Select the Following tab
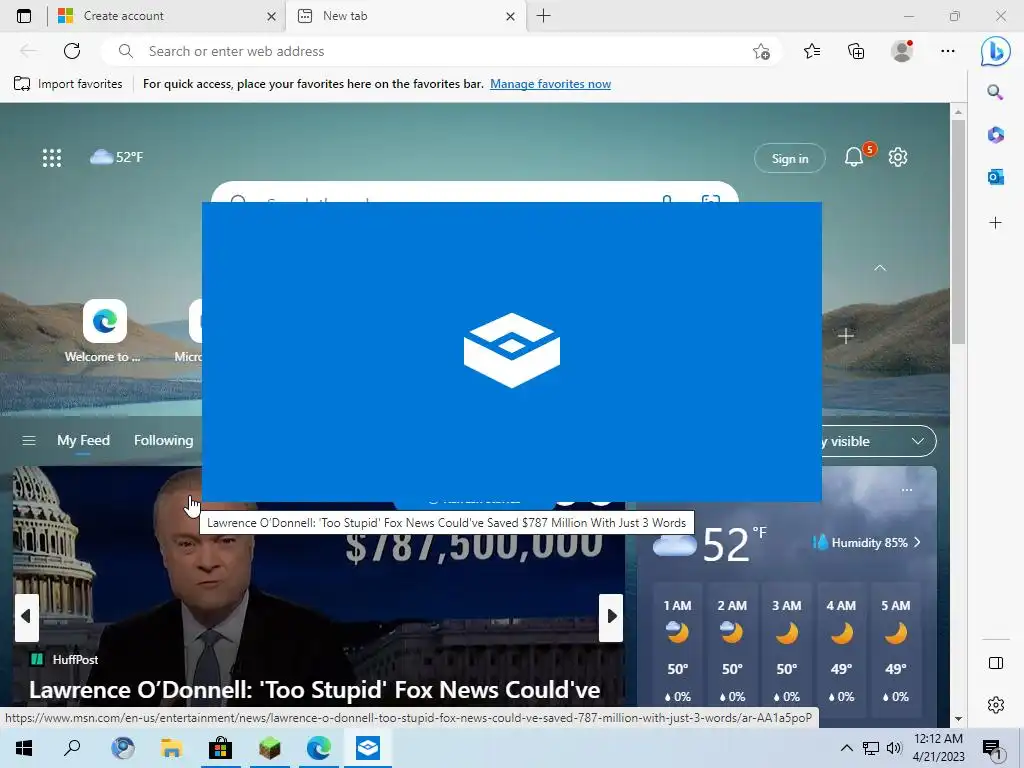 tap(163, 441)
